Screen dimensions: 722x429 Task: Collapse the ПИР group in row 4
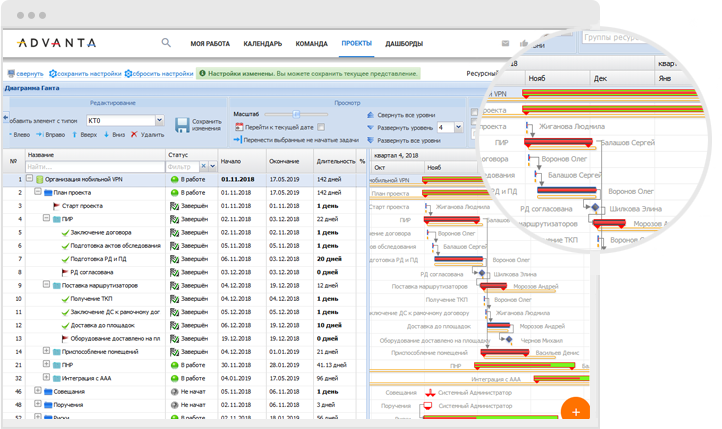pyautogui.click(x=46, y=218)
